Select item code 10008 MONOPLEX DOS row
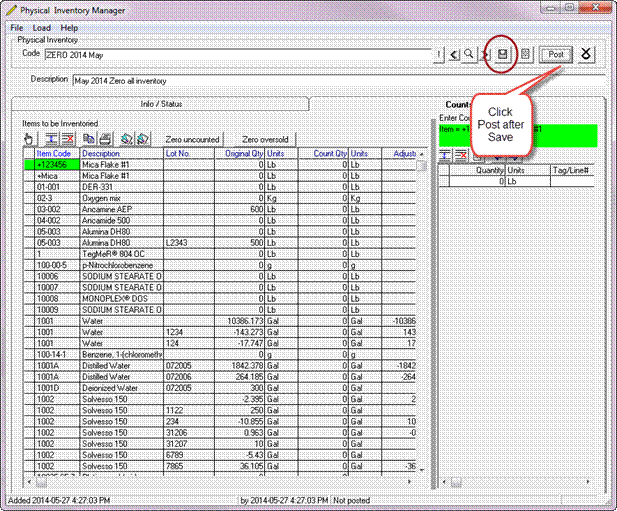The image size is (617, 511). 220,299
